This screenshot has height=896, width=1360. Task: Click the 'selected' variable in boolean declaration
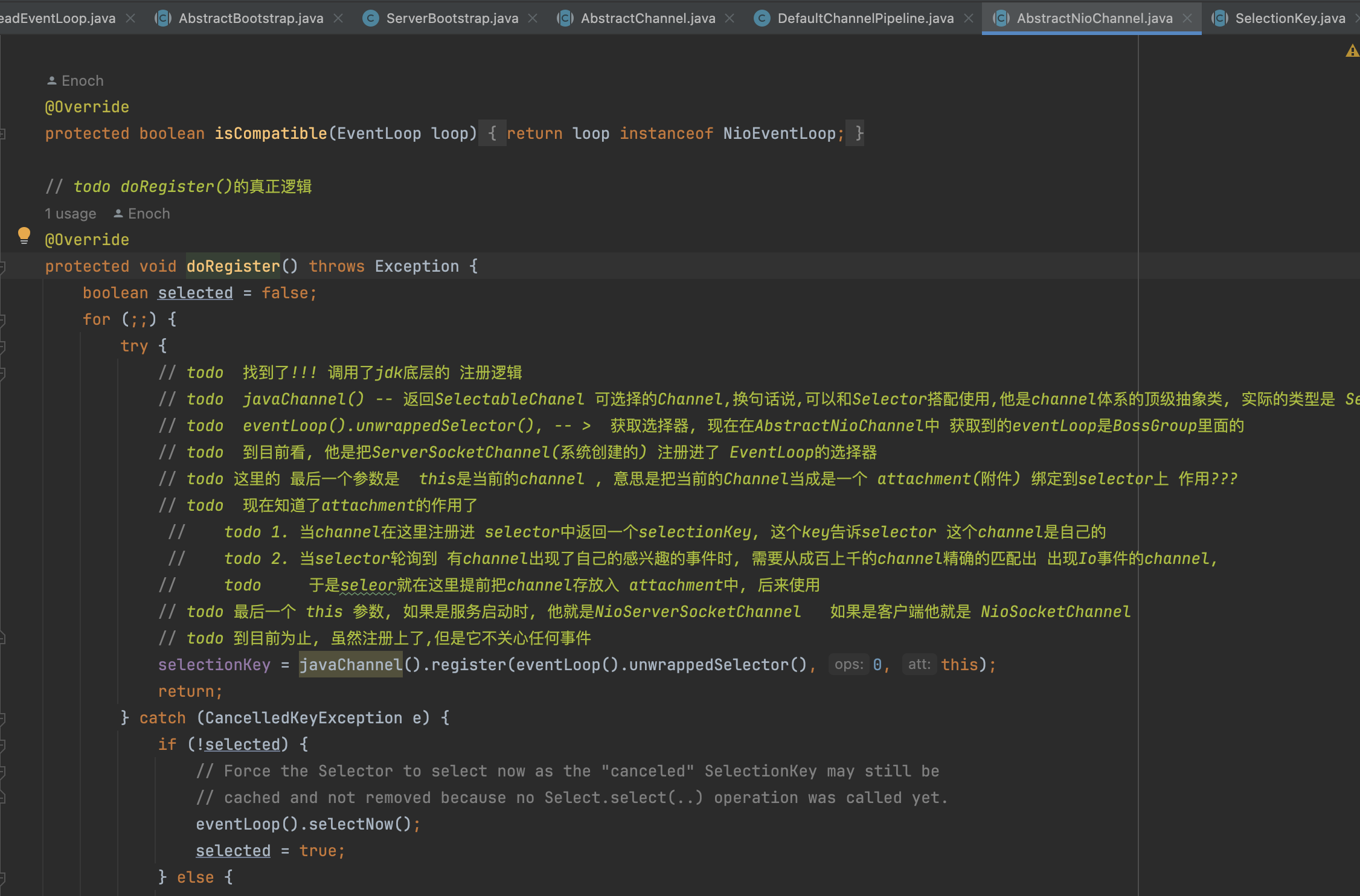(195, 293)
